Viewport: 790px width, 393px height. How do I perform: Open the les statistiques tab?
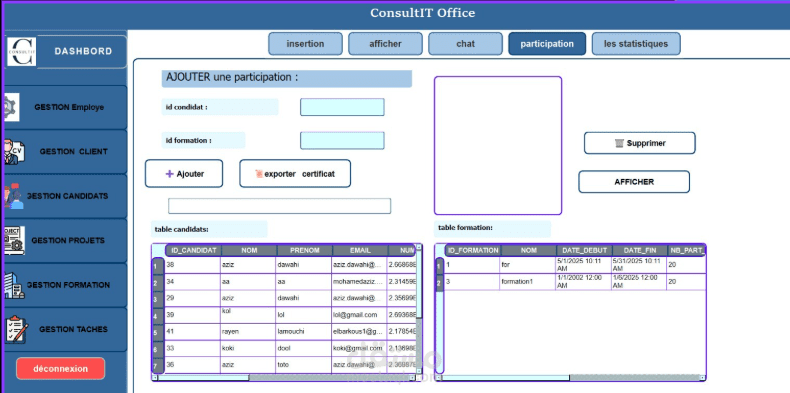tap(636, 44)
